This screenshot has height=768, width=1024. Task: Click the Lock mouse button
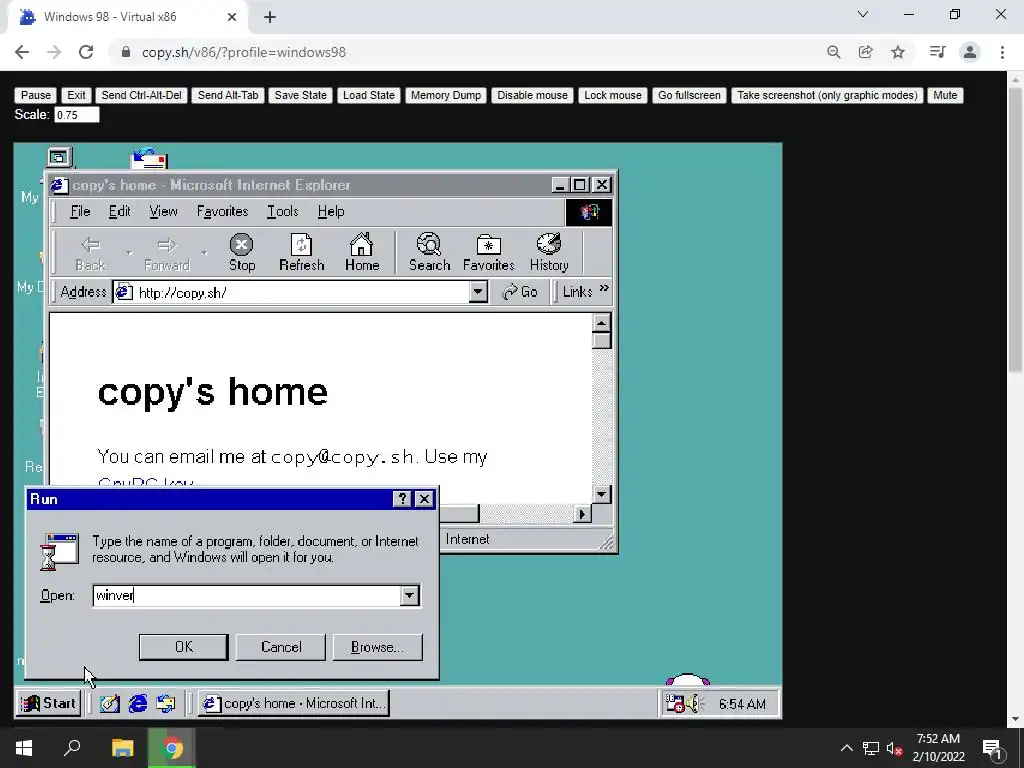point(613,95)
